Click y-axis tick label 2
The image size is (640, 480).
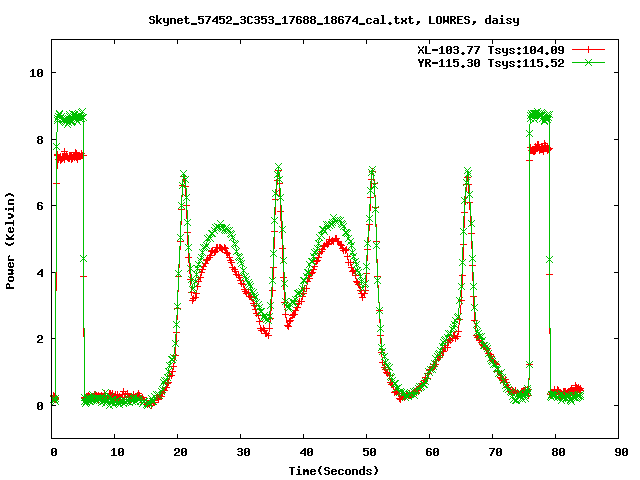(x=40, y=339)
